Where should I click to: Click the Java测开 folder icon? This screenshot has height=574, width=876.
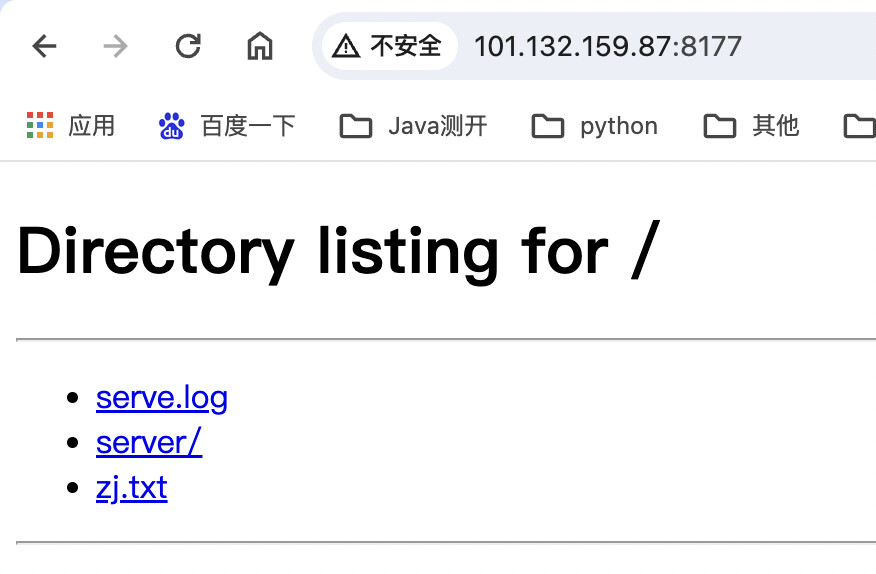click(356, 126)
